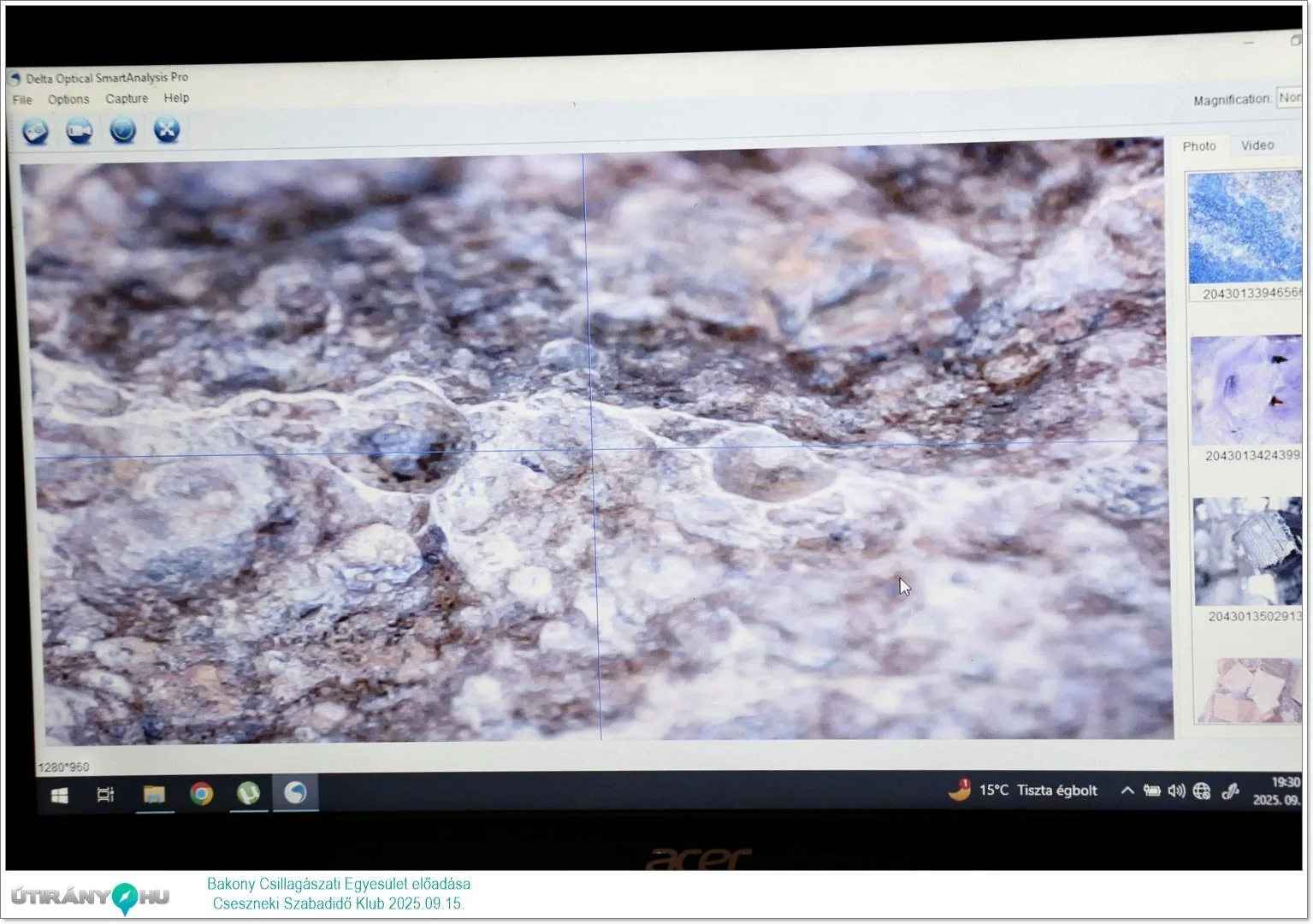Select the pink crystal thumbnail at the bottom

pyautogui.click(x=1249, y=690)
